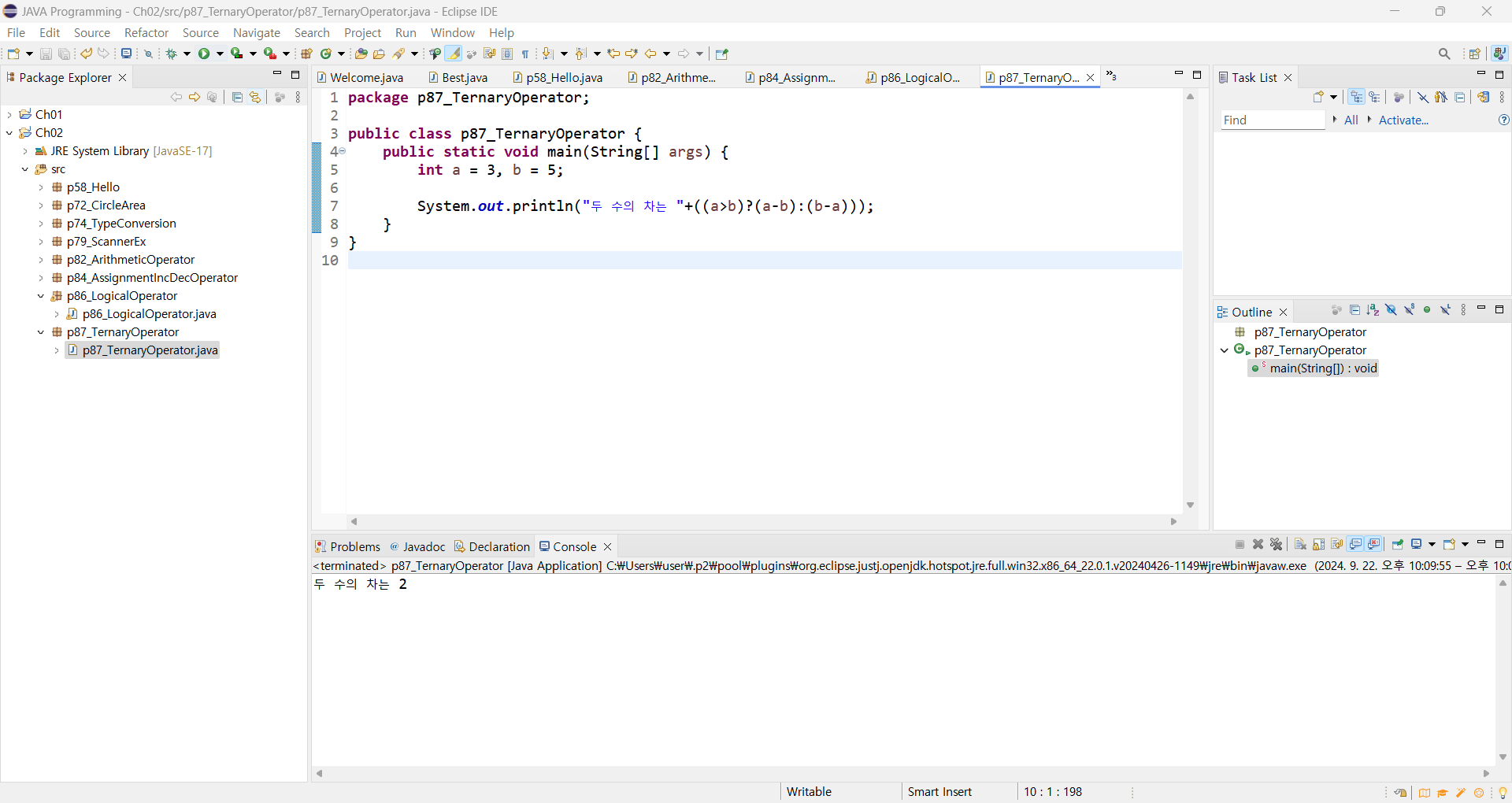Collapse the p86_LogicalOperator package

pos(41,295)
